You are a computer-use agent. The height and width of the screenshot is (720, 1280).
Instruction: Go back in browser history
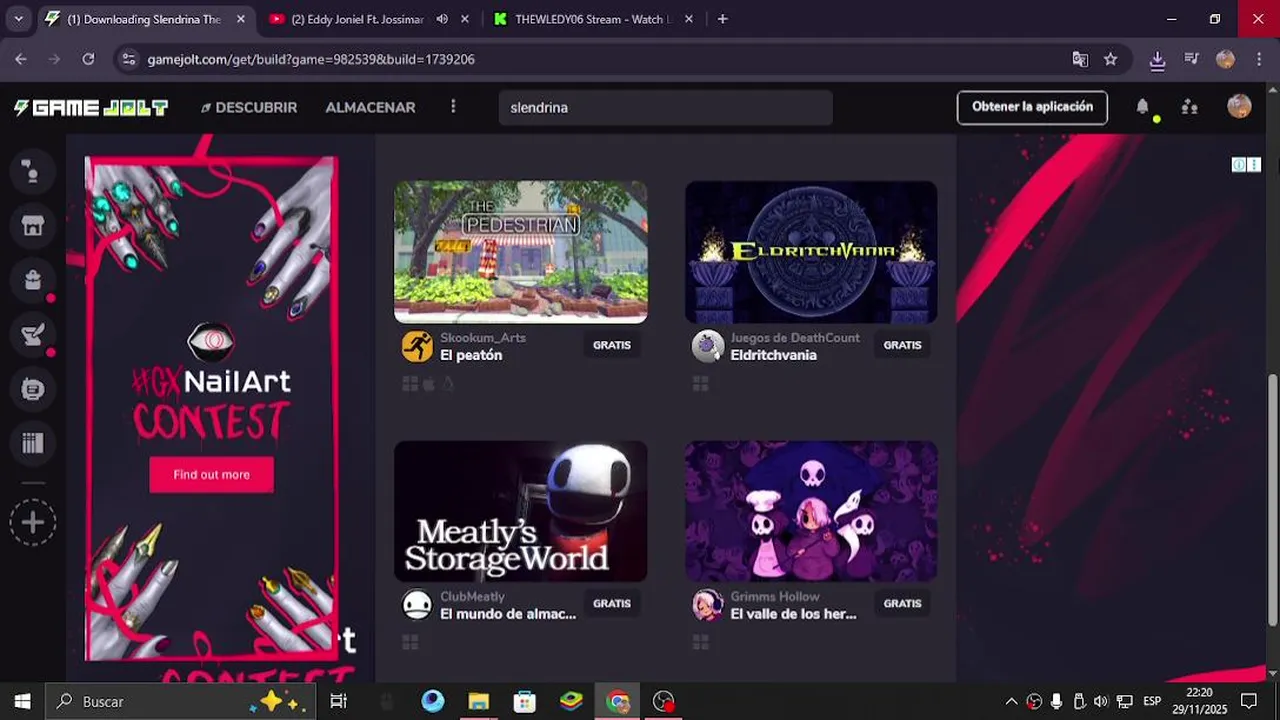coord(21,59)
